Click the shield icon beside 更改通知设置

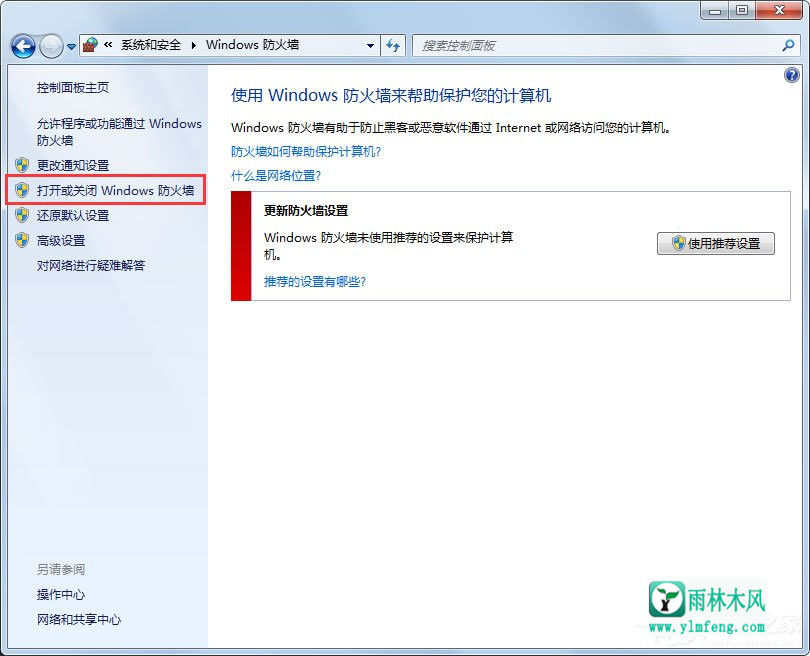click(x=22, y=165)
